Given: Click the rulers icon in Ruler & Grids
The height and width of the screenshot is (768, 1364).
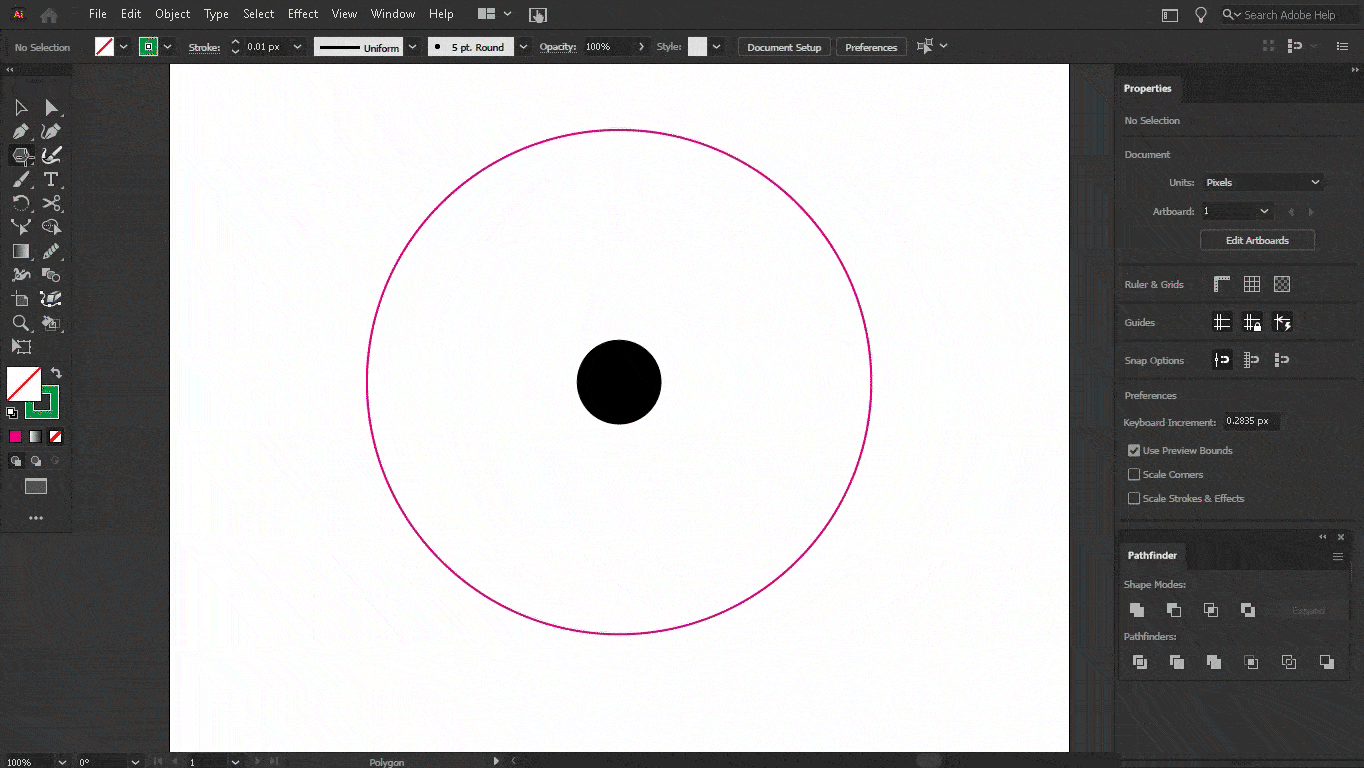Looking at the screenshot, I should click(x=1222, y=285).
